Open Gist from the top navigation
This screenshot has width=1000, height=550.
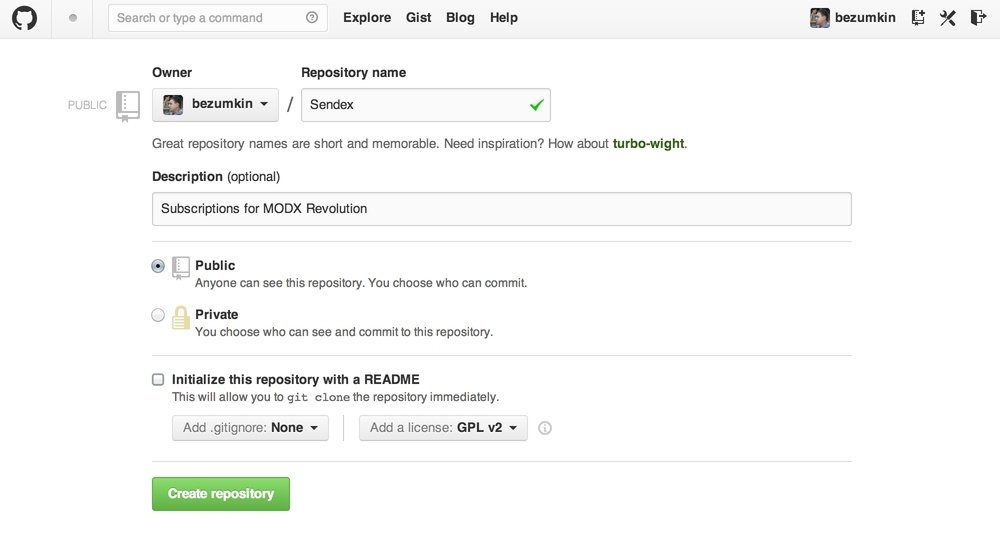[419, 18]
